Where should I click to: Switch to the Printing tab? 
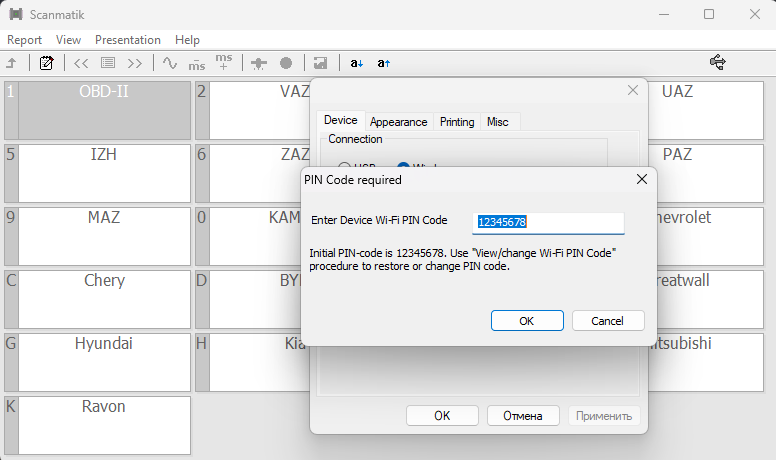457,121
